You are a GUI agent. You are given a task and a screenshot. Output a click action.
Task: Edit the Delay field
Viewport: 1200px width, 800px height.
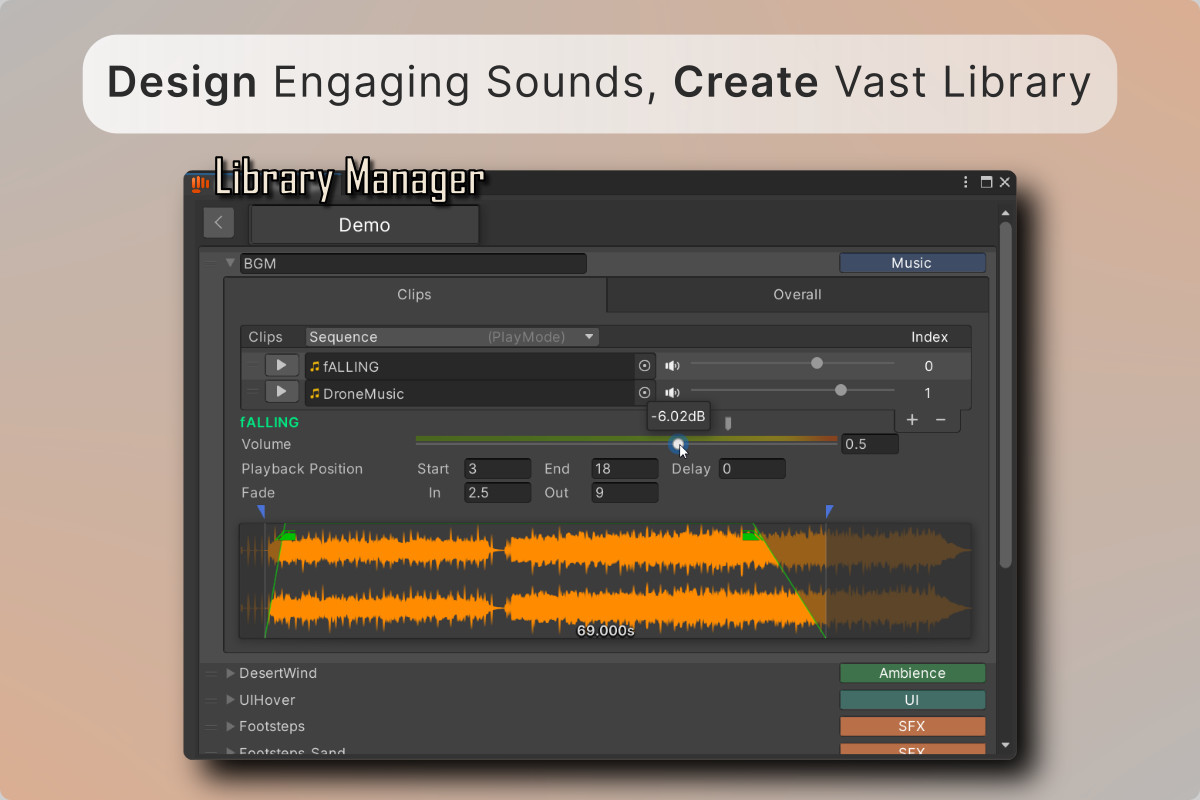pyautogui.click(x=752, y=469)
